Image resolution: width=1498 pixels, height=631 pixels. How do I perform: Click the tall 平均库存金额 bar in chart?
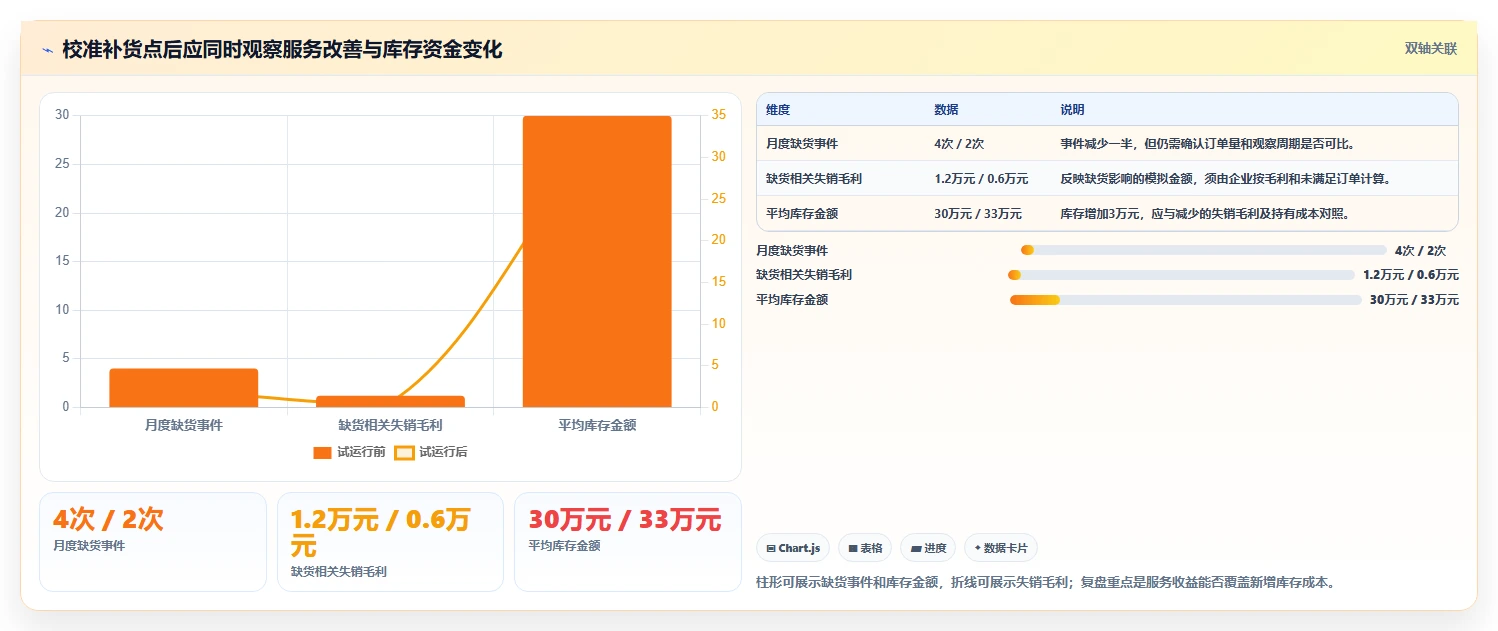pos(597,261)
